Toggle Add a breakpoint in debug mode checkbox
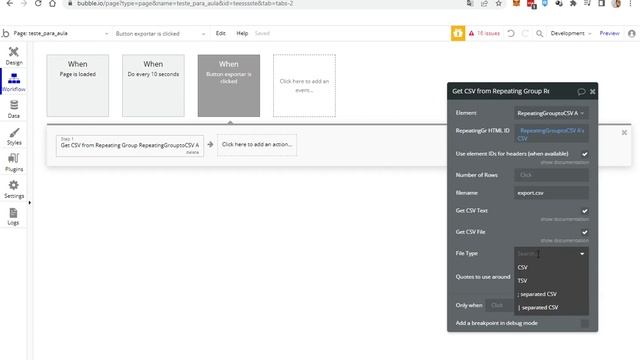Viewport: 640px width, 360px height. [584, 323]
